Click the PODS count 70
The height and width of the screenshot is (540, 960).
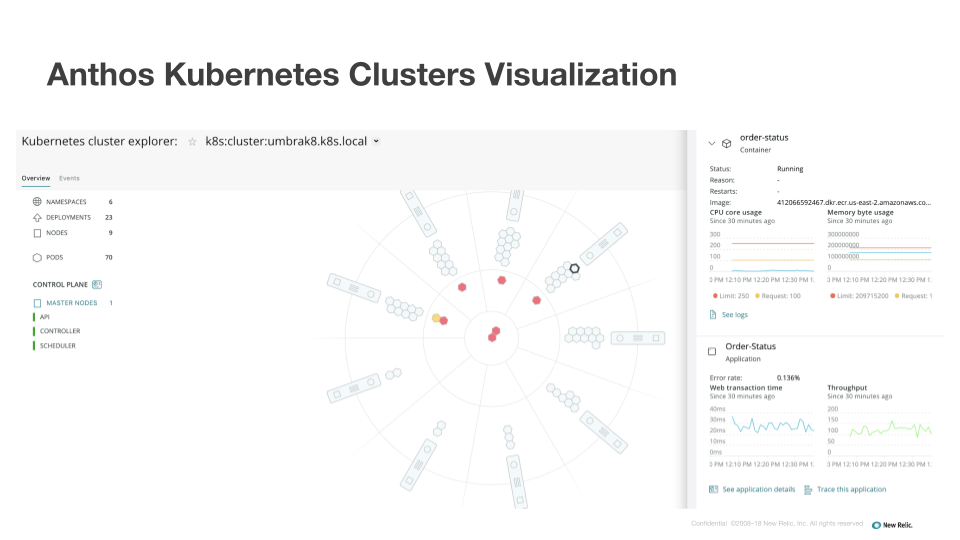pyautogui.click(x=108, y=258)
